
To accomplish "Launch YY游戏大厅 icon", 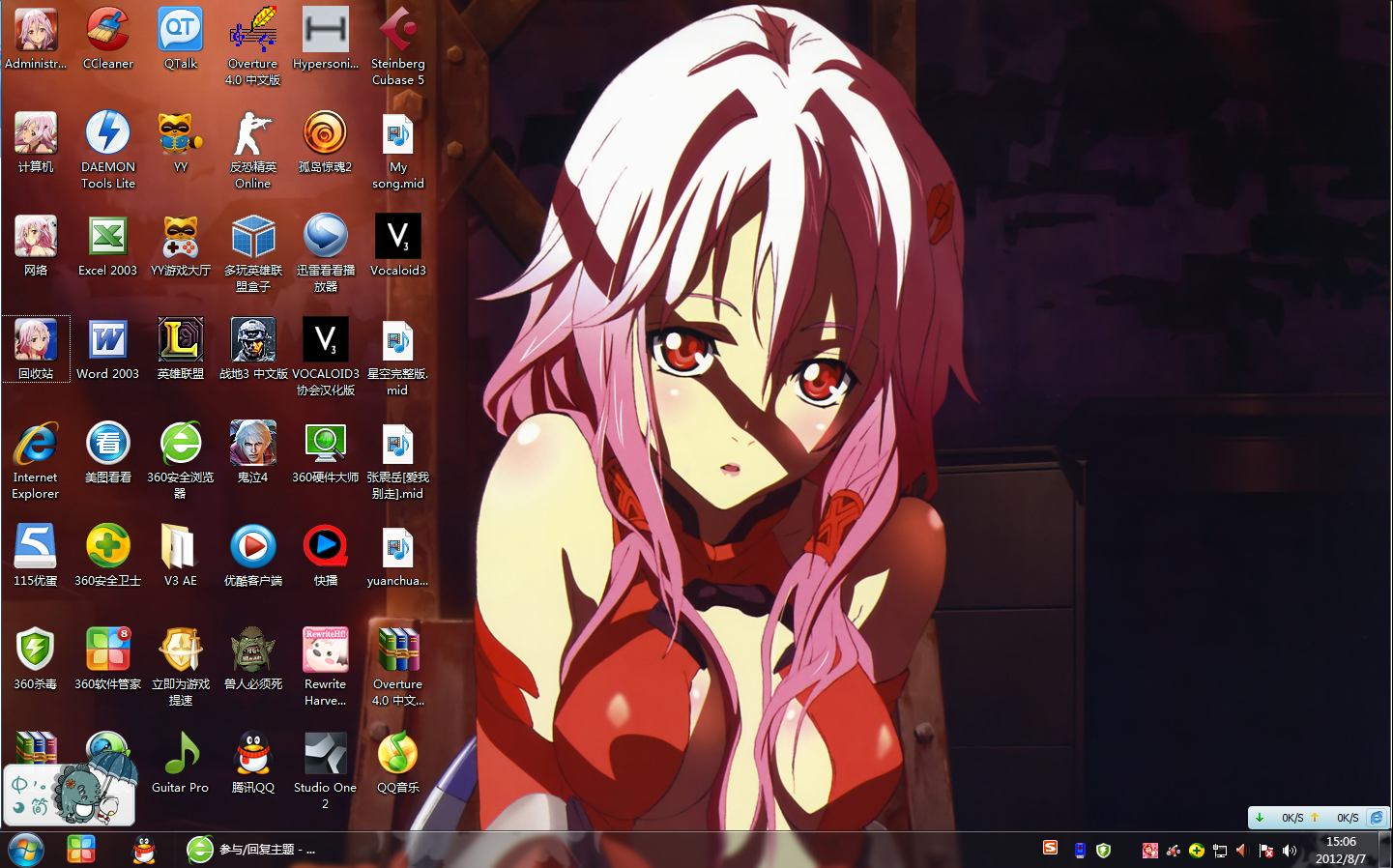I will coord(181,246).
